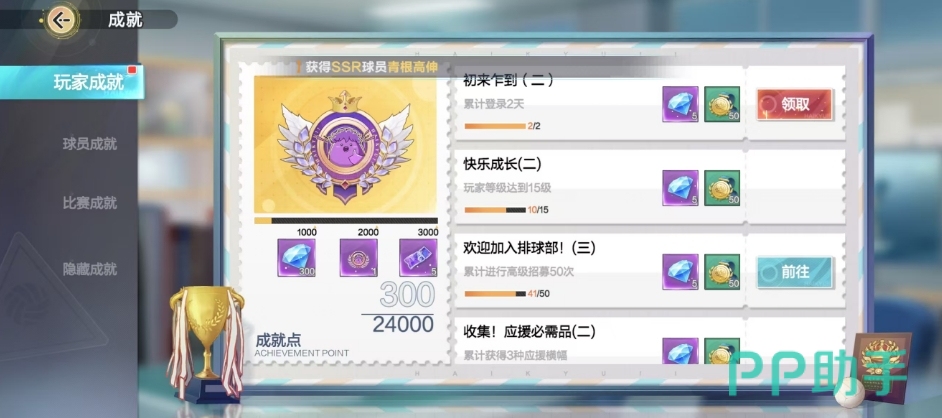The image size is (942, 418).
Task: Tap diamond reward for 初来乍到(二)
Action: pos(681,104)
